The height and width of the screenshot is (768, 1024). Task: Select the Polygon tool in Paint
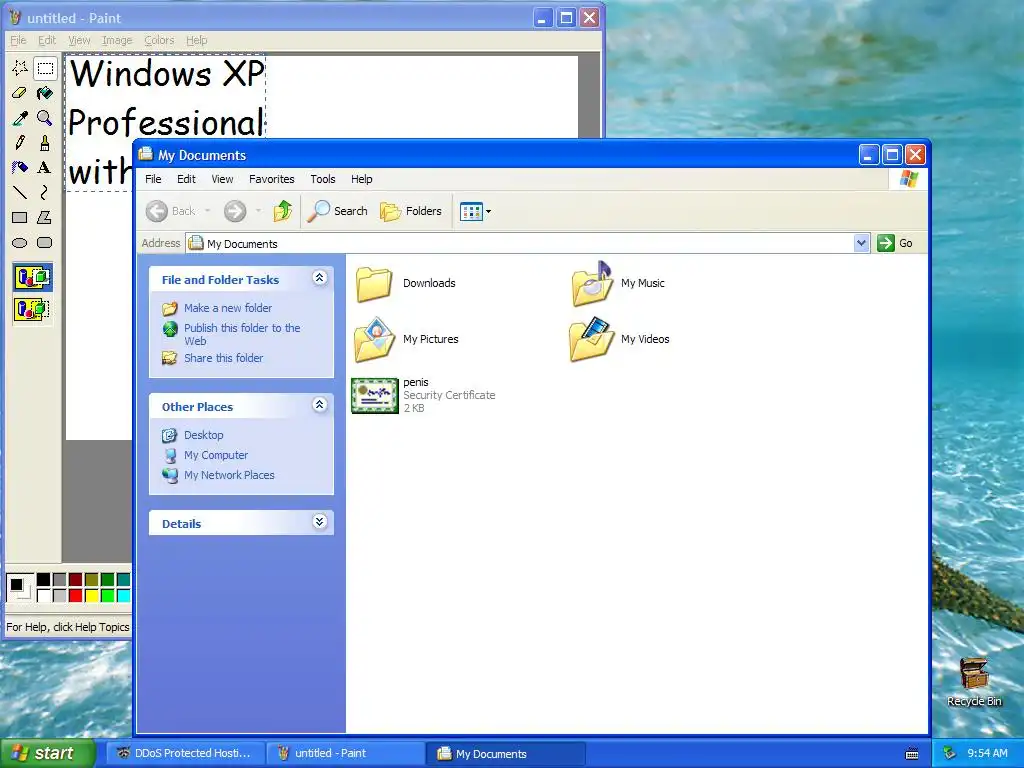tap(45, 217)
